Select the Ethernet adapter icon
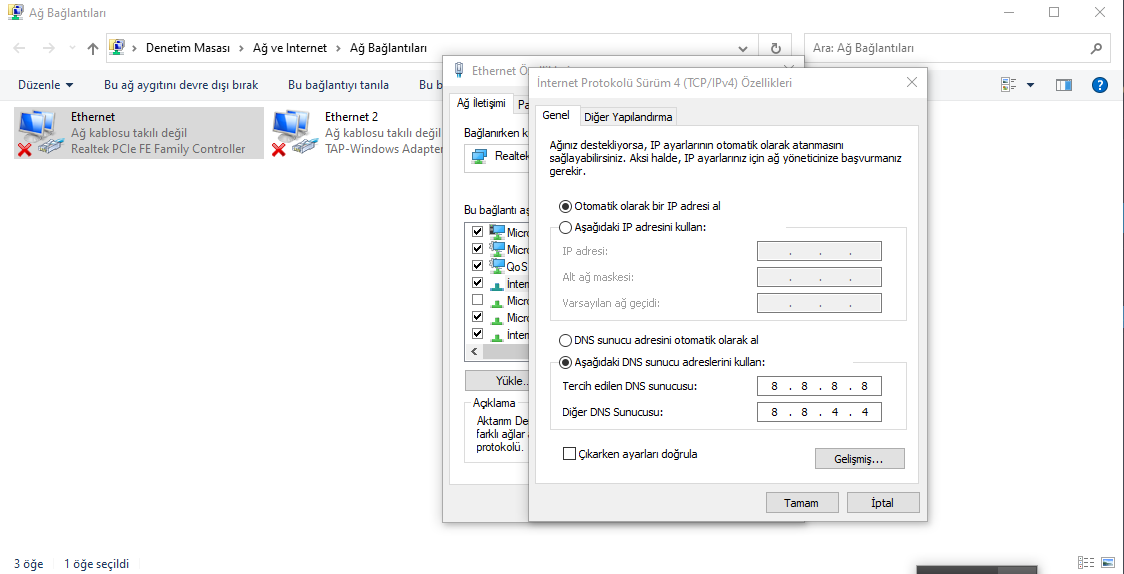 coord(36,133)
